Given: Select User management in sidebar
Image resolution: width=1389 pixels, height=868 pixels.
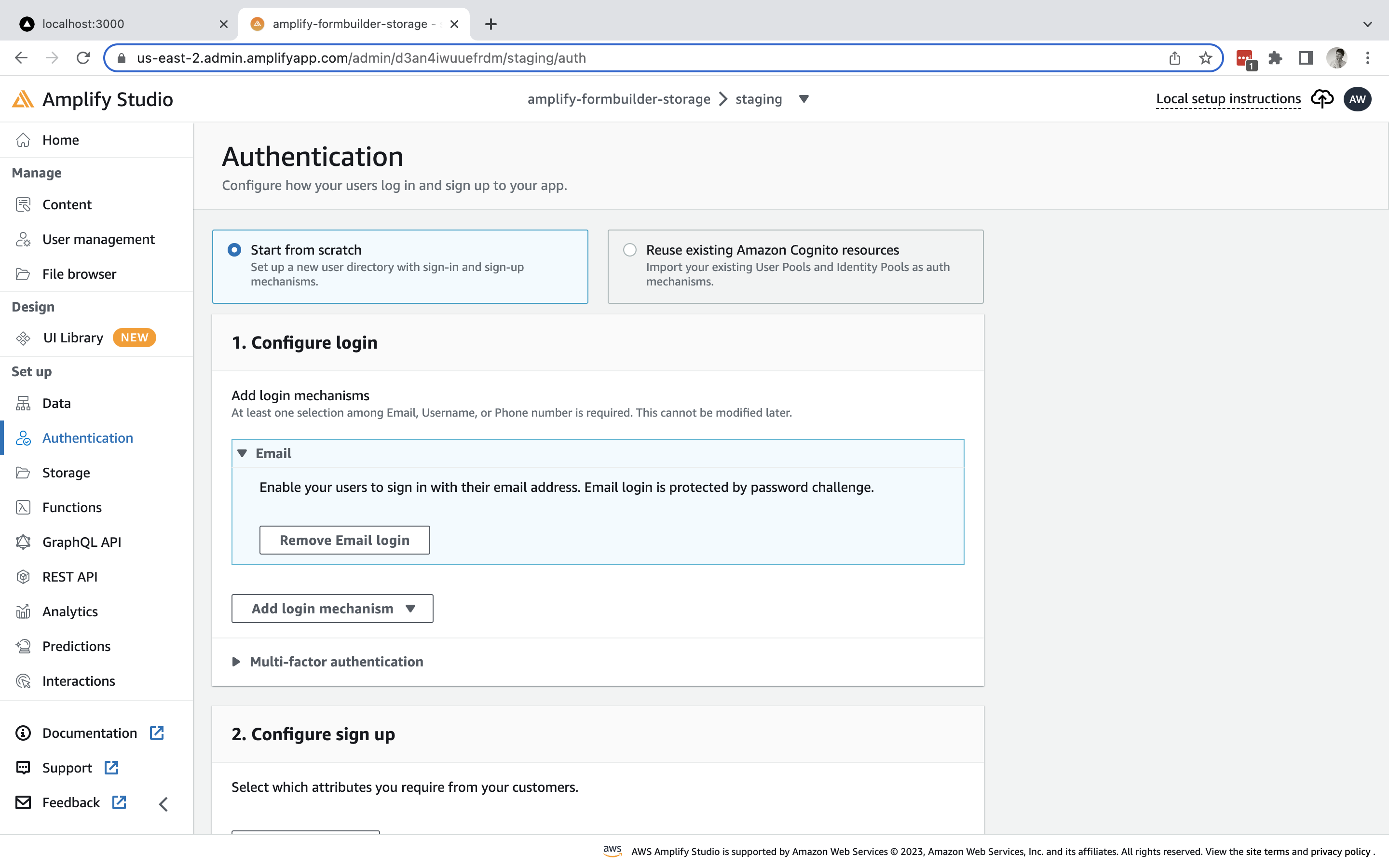Looking at the screenshot, I should pos(98,239).
